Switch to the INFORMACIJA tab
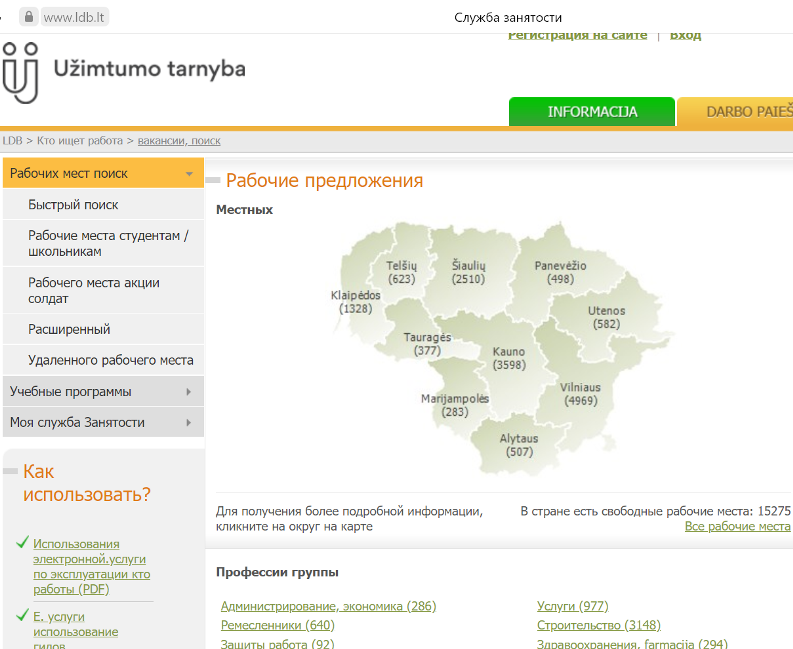The height and width of the screenshot is (649, 793). (592, 111)
